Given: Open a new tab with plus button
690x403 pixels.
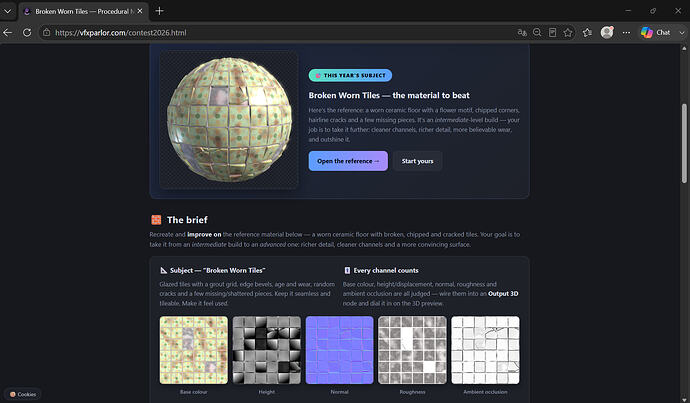Looking at the screenshot, I should 159,11.
